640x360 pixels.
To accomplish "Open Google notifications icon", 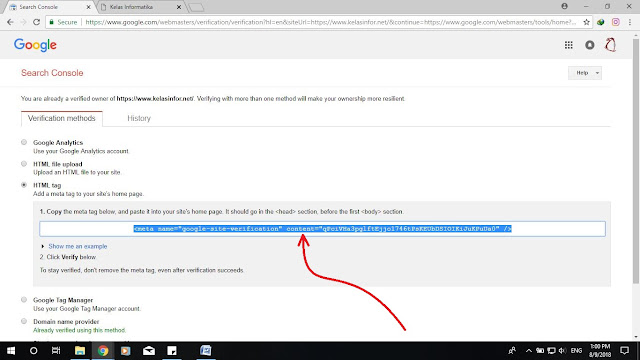I will click(590, 45).
